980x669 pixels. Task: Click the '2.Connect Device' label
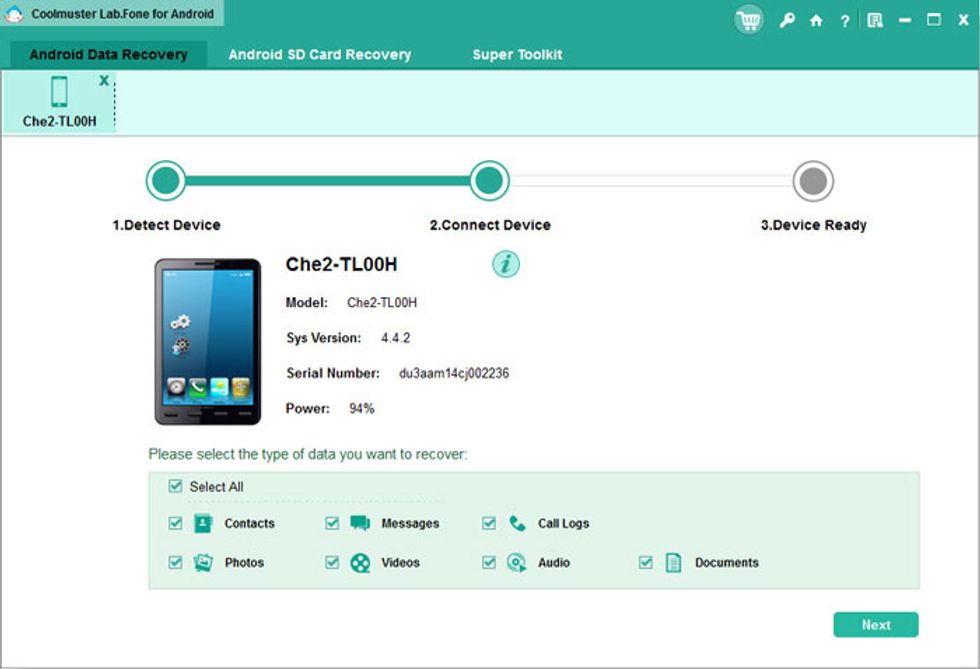[x=490, y=225]
